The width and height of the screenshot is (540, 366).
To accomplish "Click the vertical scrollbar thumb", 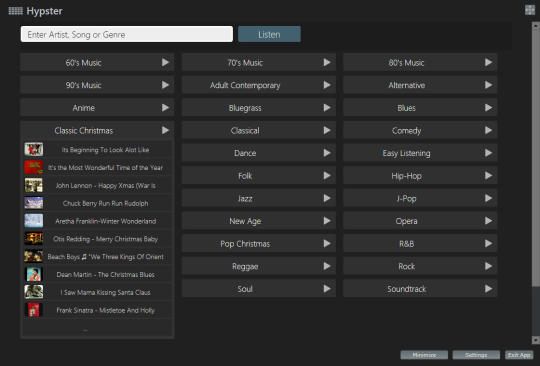I will [x=536, y=157].
